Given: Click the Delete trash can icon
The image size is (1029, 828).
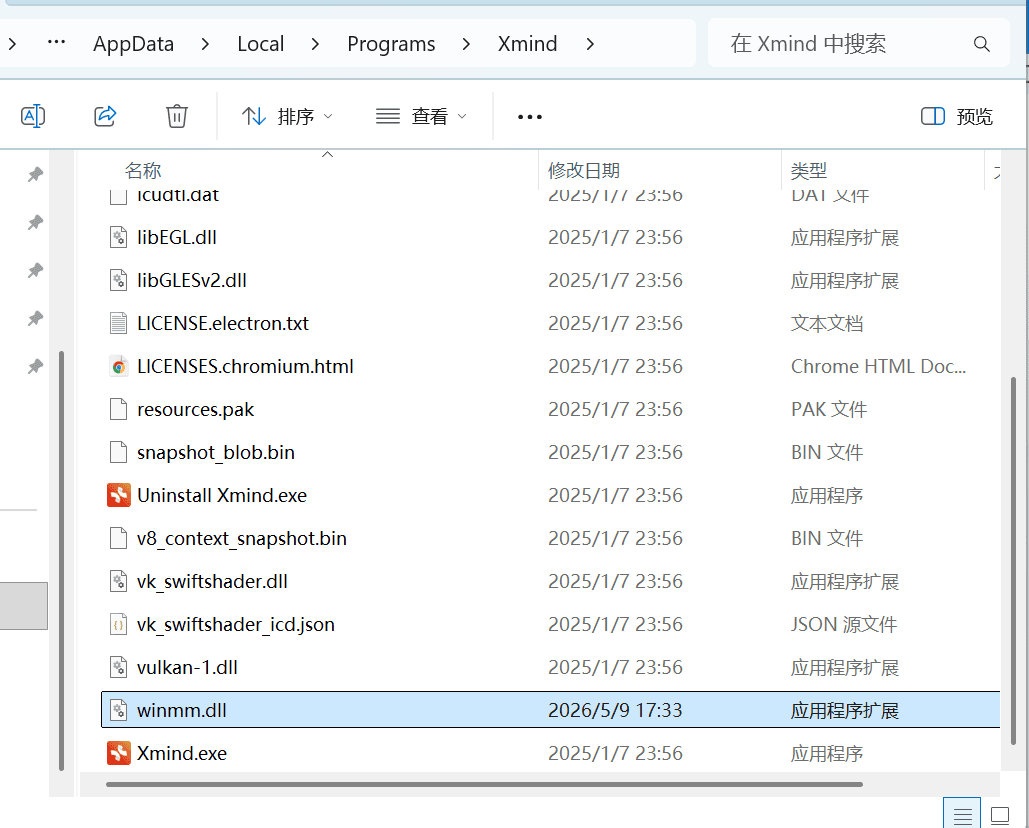Looking at the screenshot, I should [x=177, y=116].
